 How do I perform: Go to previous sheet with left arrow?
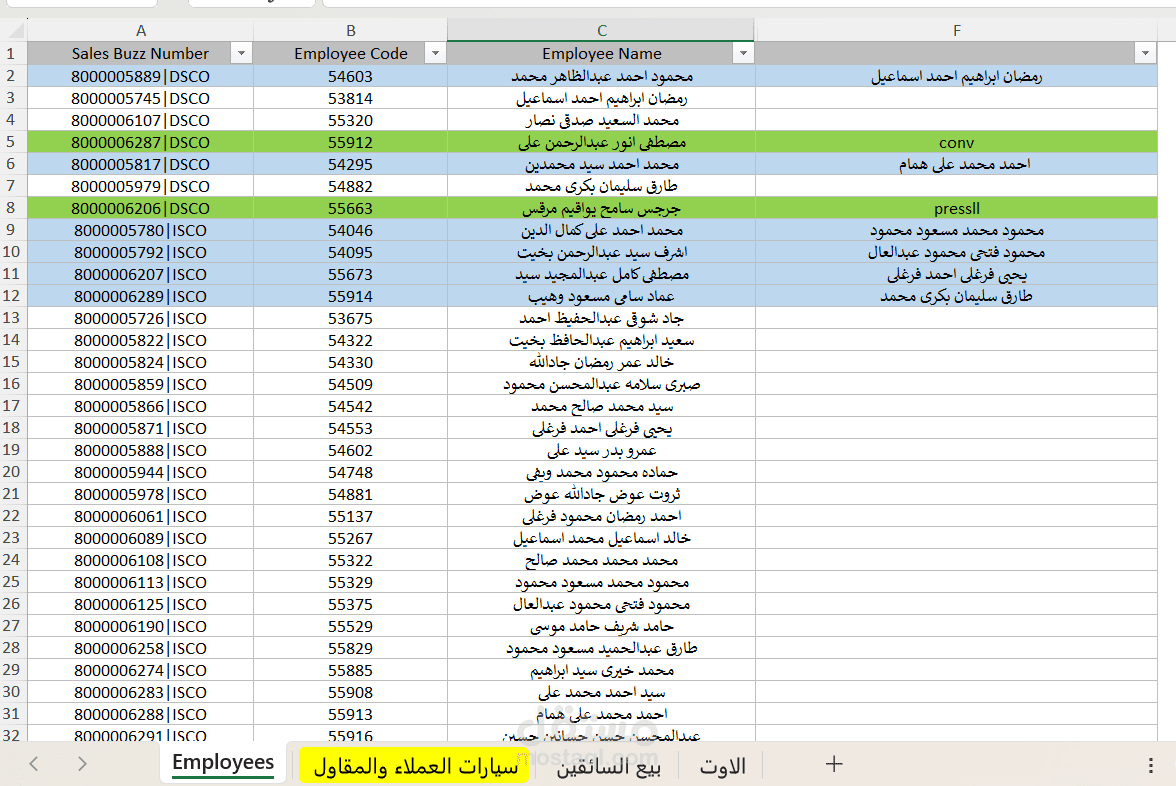click(x=34, y=764)
